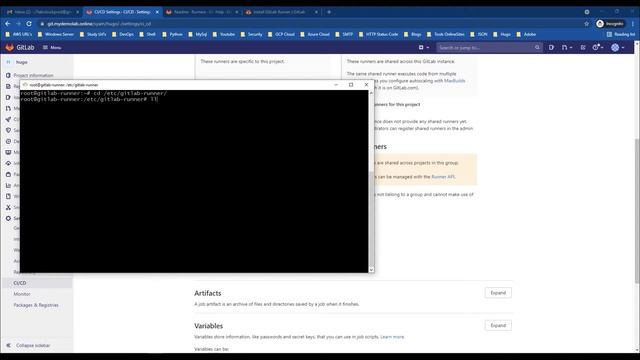
Task: Open the Python bookmark folder
Action: click(173, 34)
